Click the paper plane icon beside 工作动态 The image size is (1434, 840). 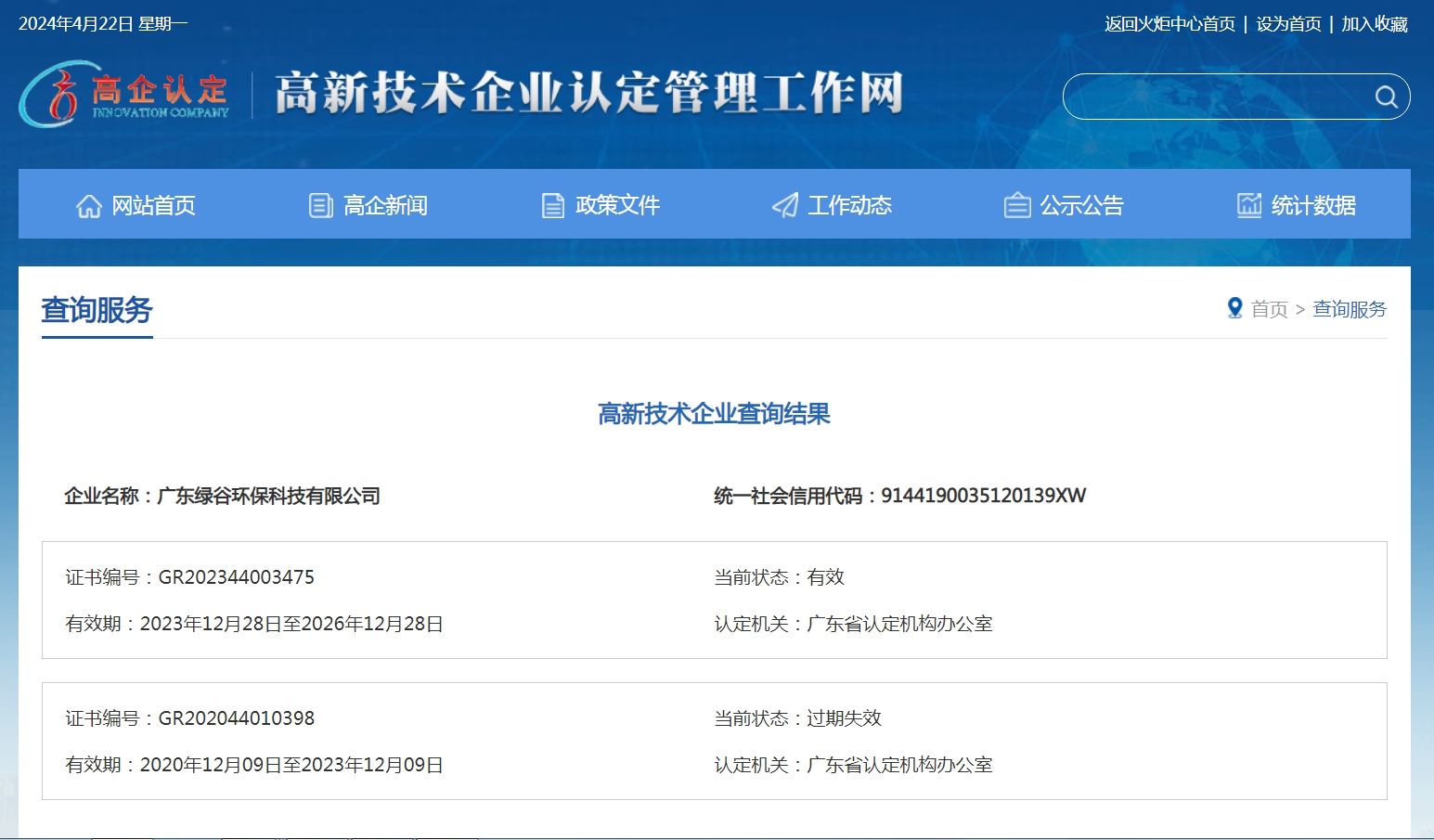tap(785, 205)
